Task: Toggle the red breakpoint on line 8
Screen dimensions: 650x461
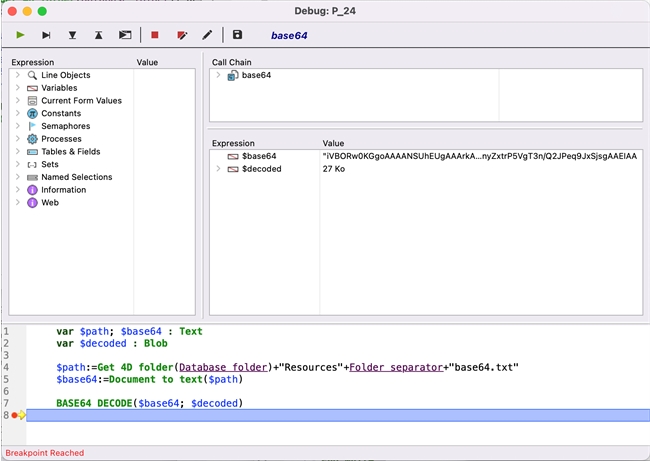Action: pyautogui.click(x=15, y=415)
